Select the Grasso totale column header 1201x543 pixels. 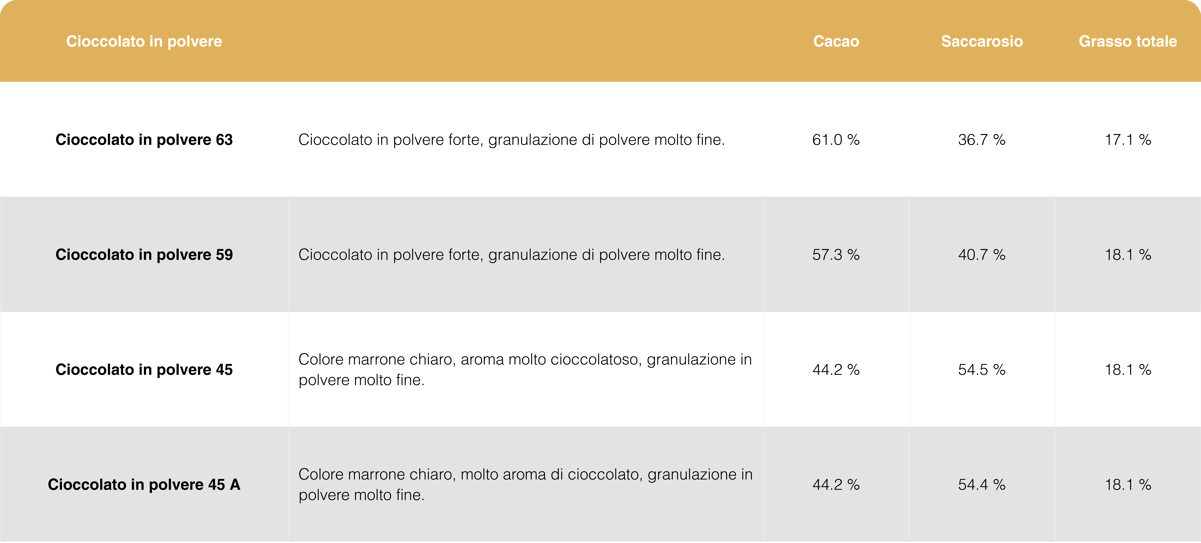pos(1127,41)
